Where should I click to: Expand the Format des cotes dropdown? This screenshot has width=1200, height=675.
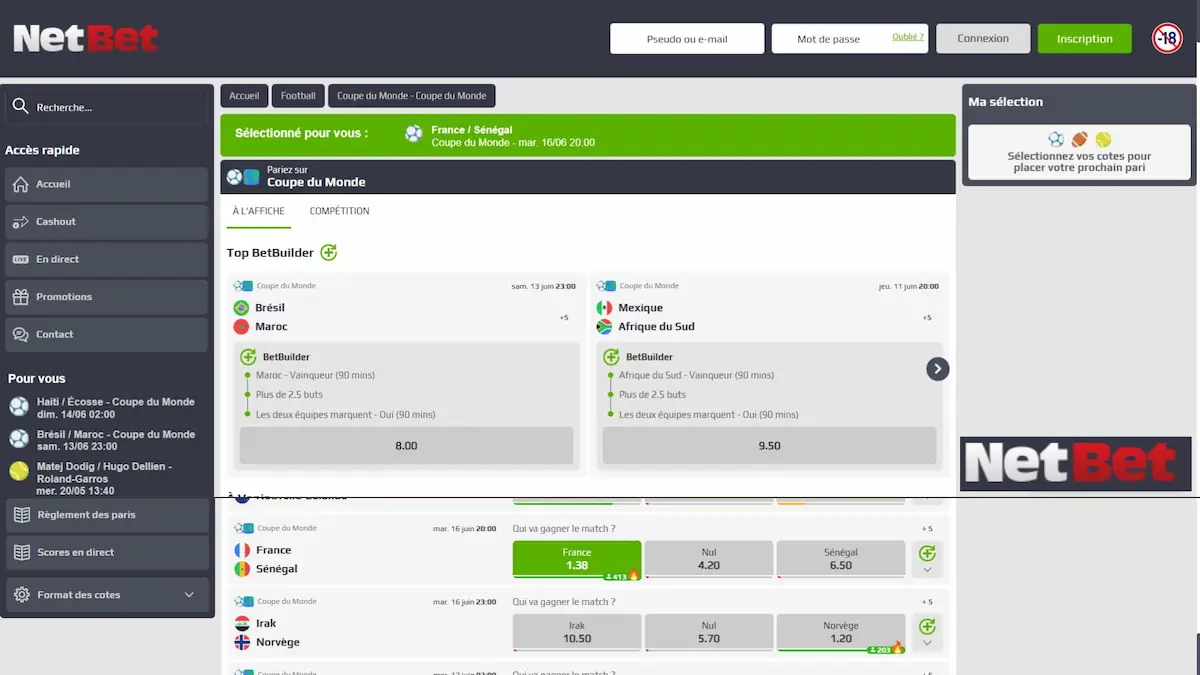[x=190, y=595]
